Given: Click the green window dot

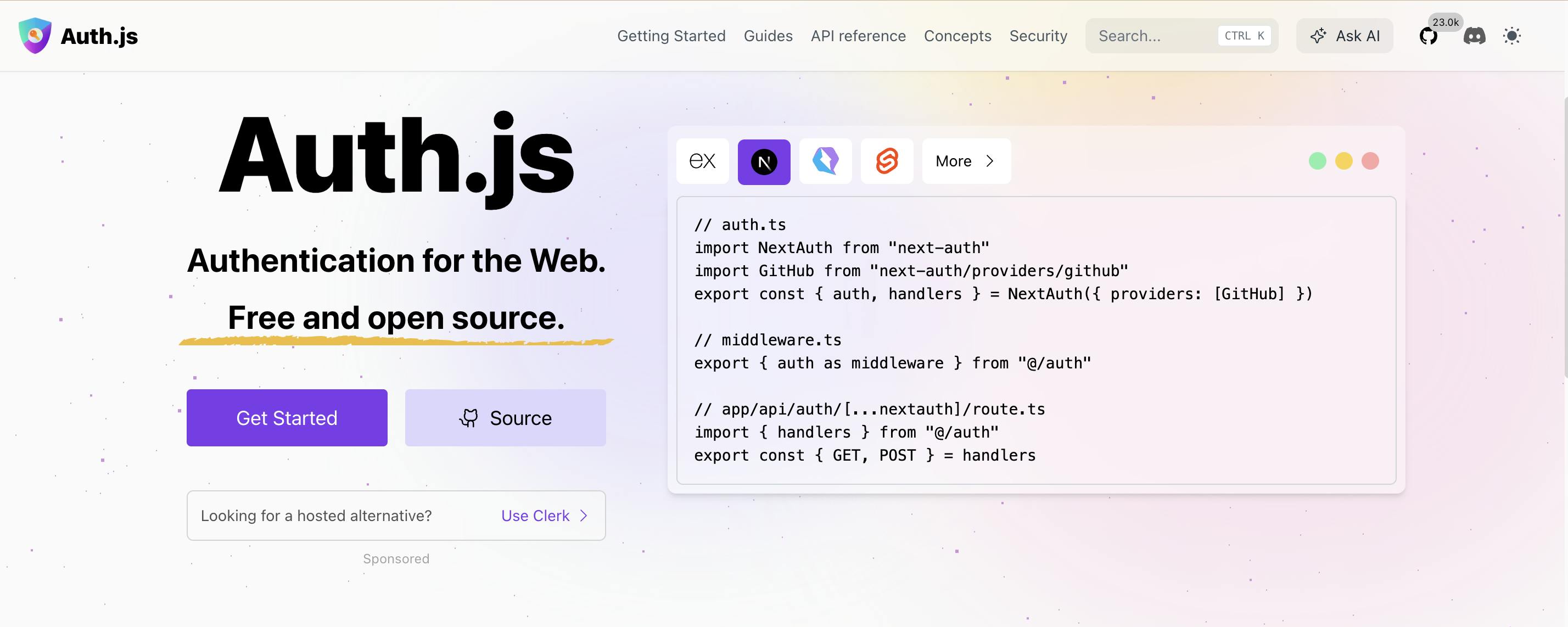Looking at the screenshot, I should (1317, 161).
